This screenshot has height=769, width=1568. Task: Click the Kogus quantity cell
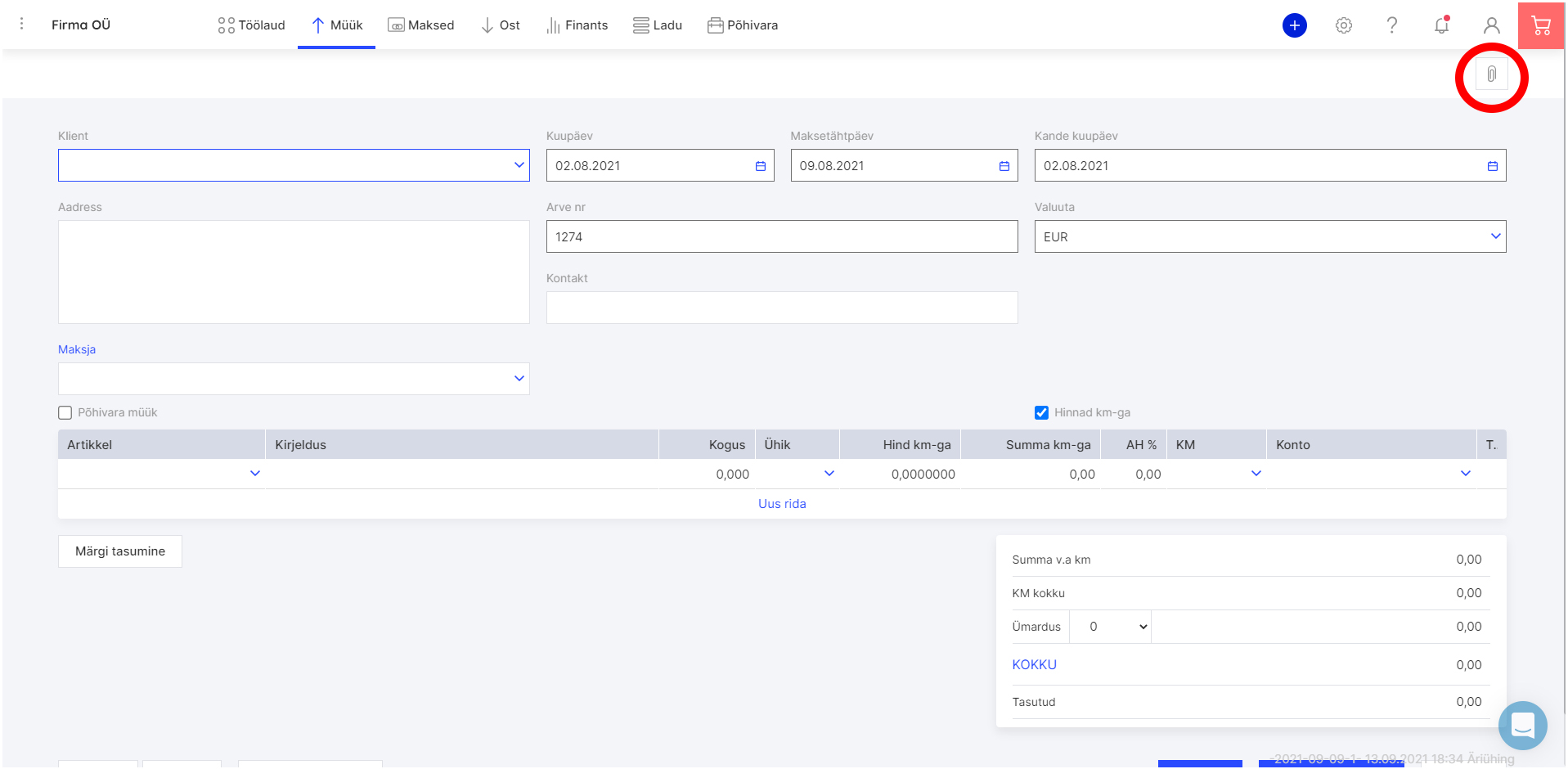(707, 474)
